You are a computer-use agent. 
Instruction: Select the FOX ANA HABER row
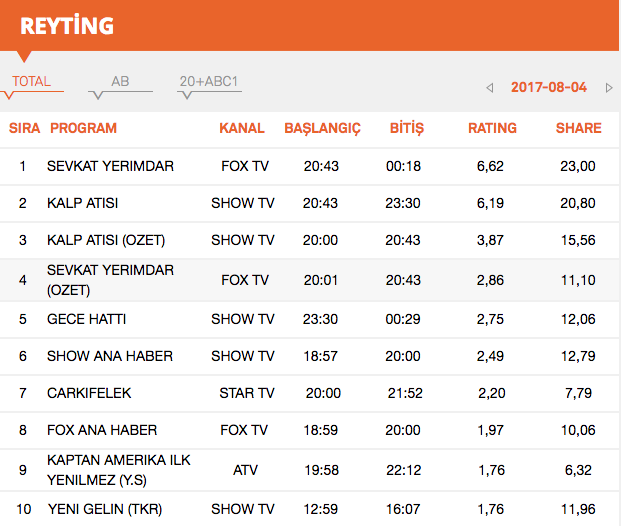102,431
